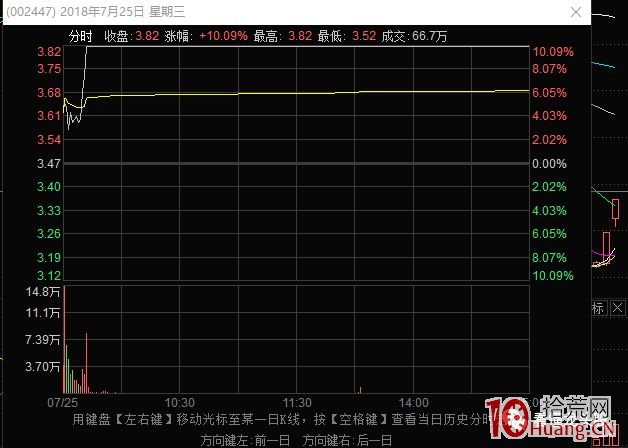This screenshot has width=628, height=448.
Task: Click the 0.00% baseline label
Action: pos(549,163)
